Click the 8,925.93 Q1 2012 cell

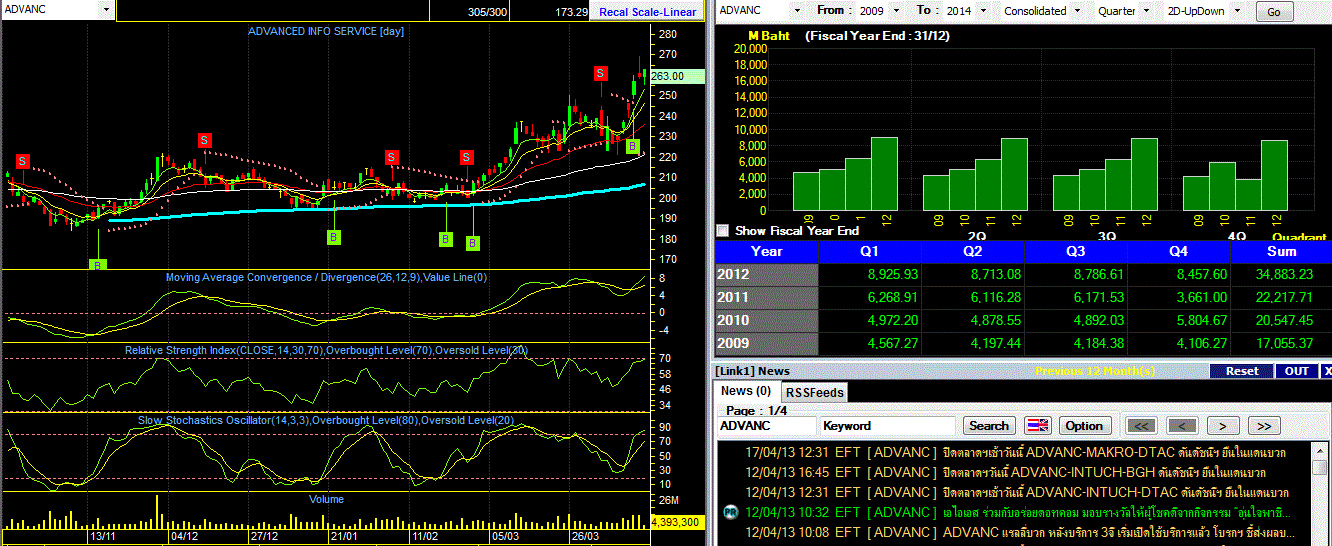870,274
